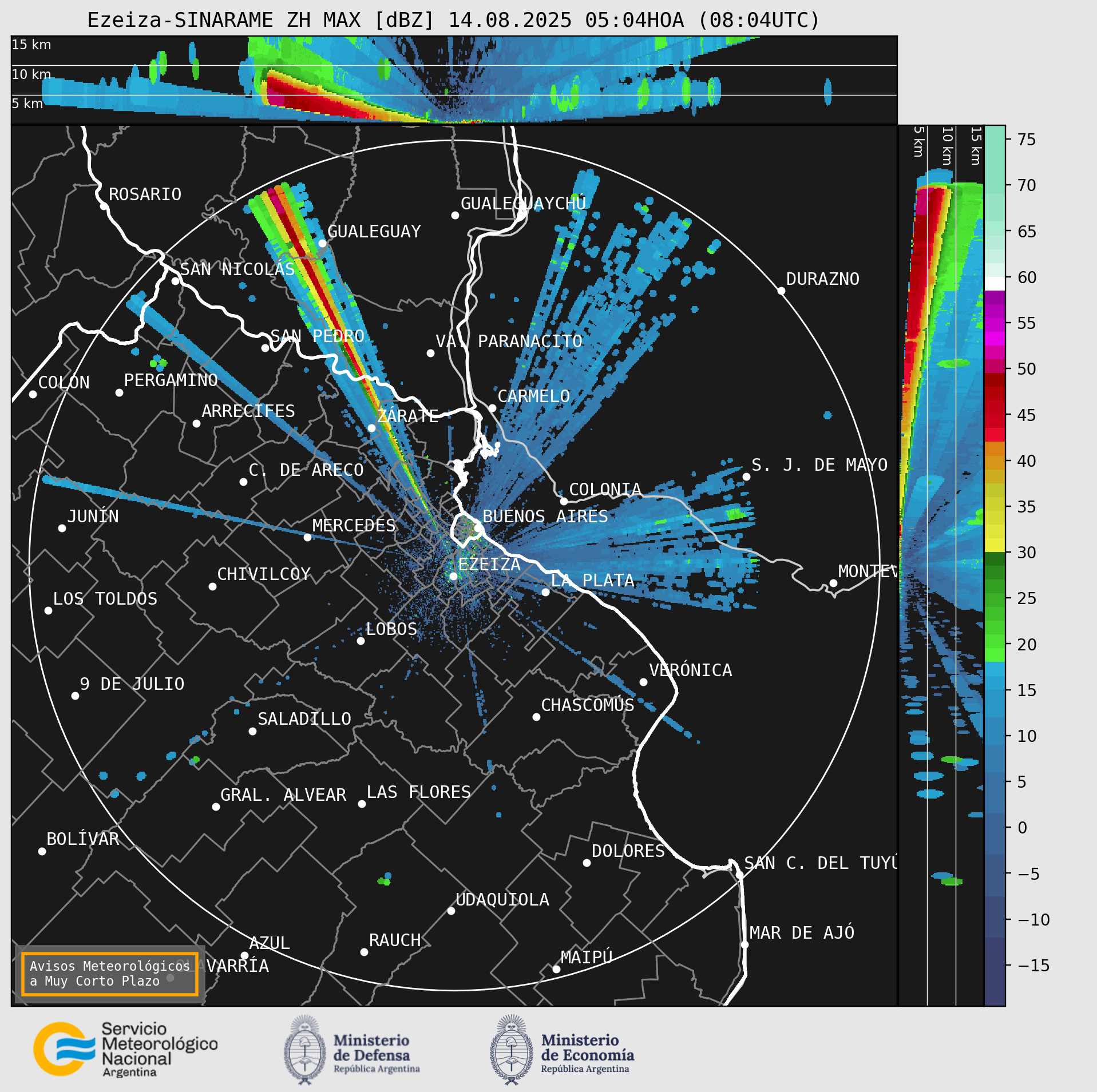Click the LA PLATA city marker dot
The width and height of the screenshot is (1097, 1092).
pyautogui.click(x=545, y=592)
